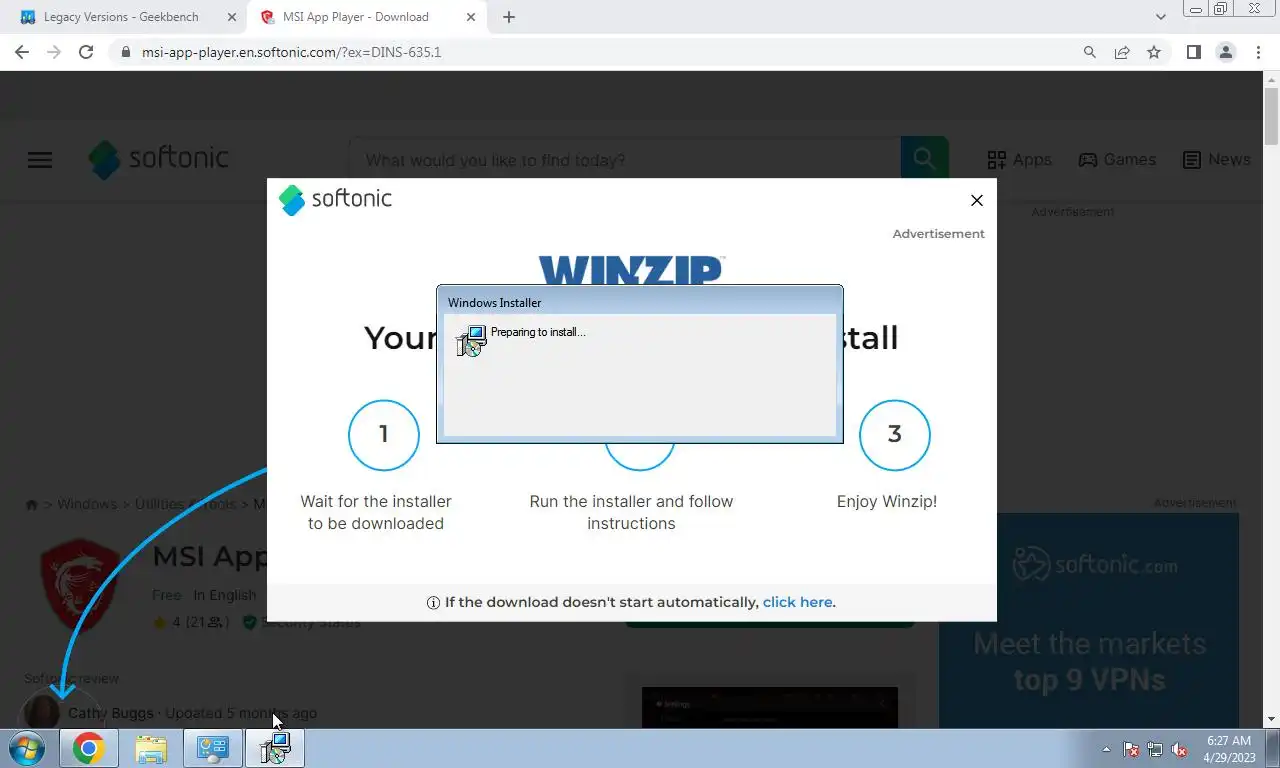This screenshot has height=768, width=1280.
Task: Open Chrome zoom search icon
Action: (1090, 52)
